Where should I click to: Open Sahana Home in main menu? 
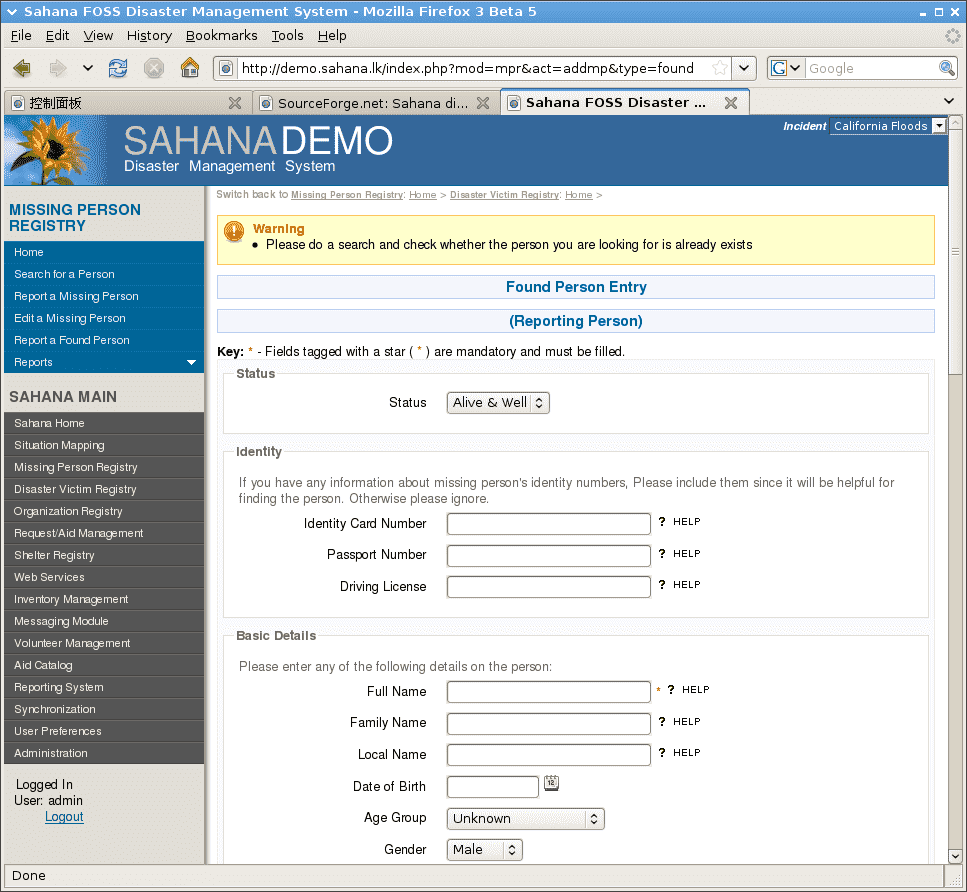tap(104, 423)
